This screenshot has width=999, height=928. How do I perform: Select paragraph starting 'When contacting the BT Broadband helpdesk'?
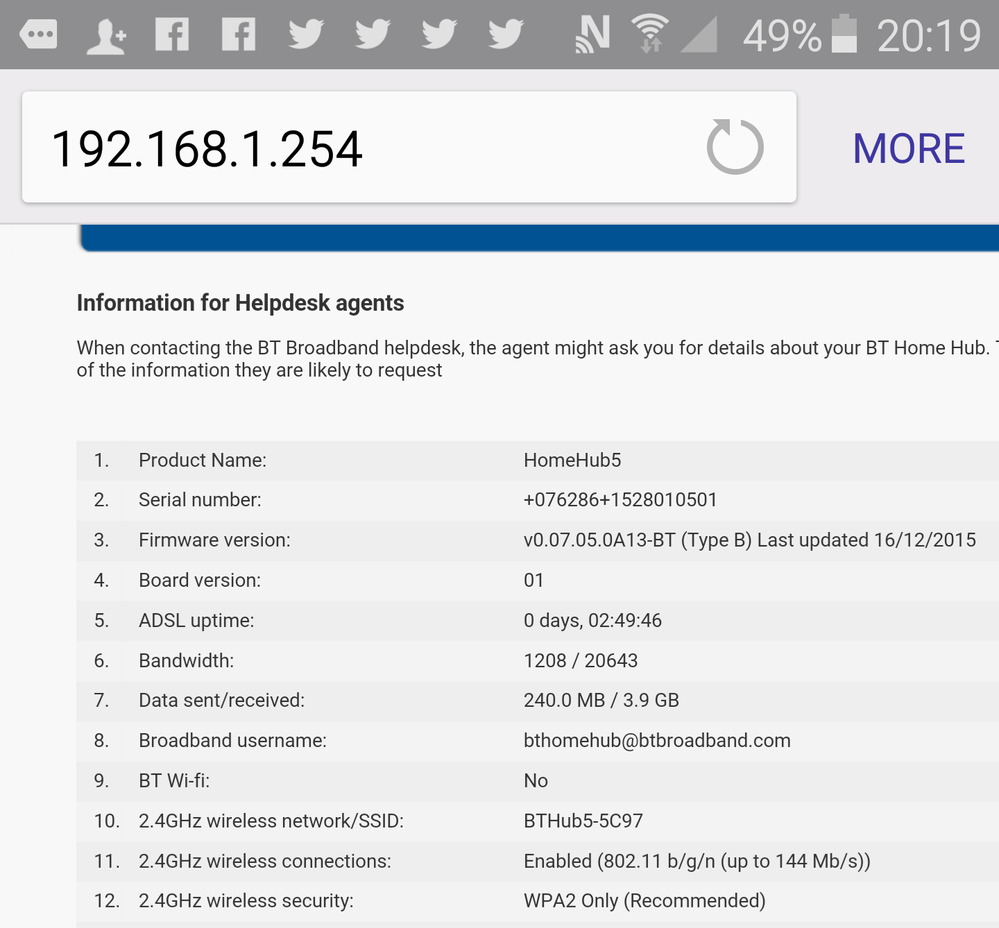tap(537, 359)
